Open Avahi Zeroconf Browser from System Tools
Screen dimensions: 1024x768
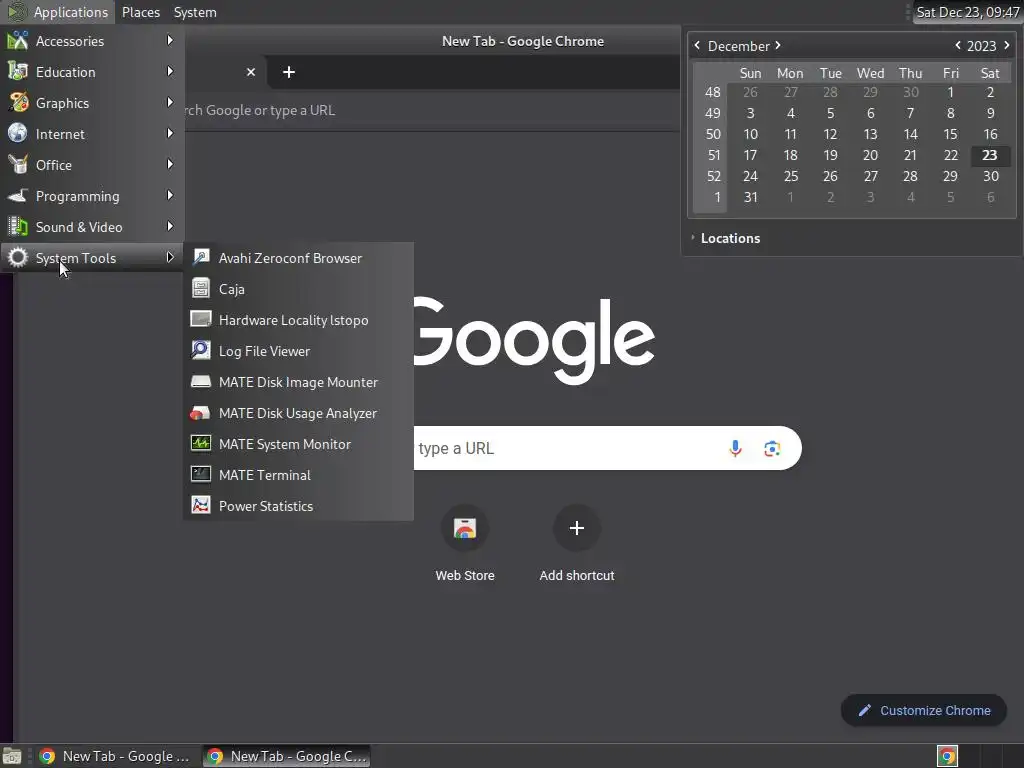click(x=298, y=258)
